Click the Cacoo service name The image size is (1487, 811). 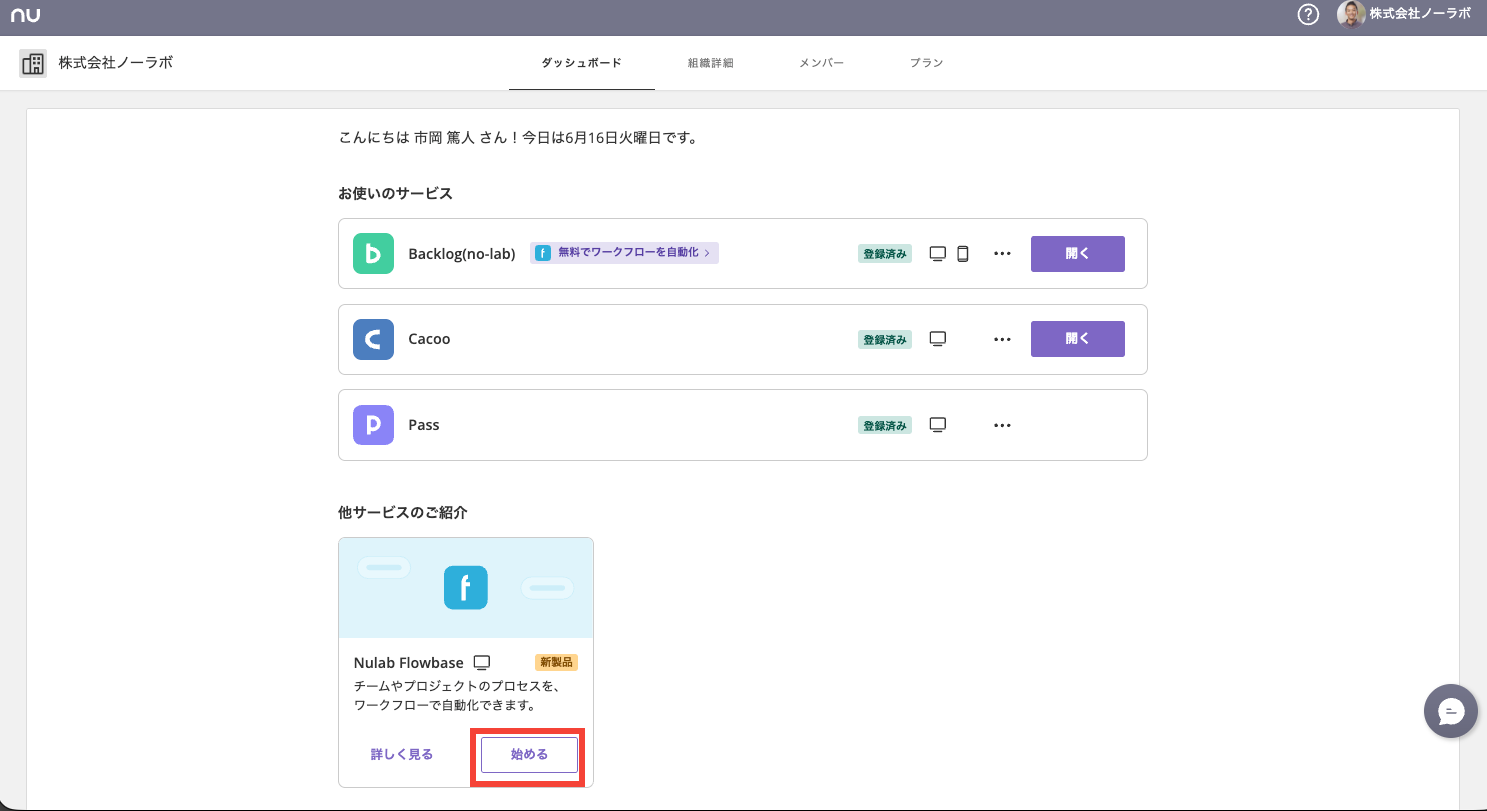[x=429, y=339]
